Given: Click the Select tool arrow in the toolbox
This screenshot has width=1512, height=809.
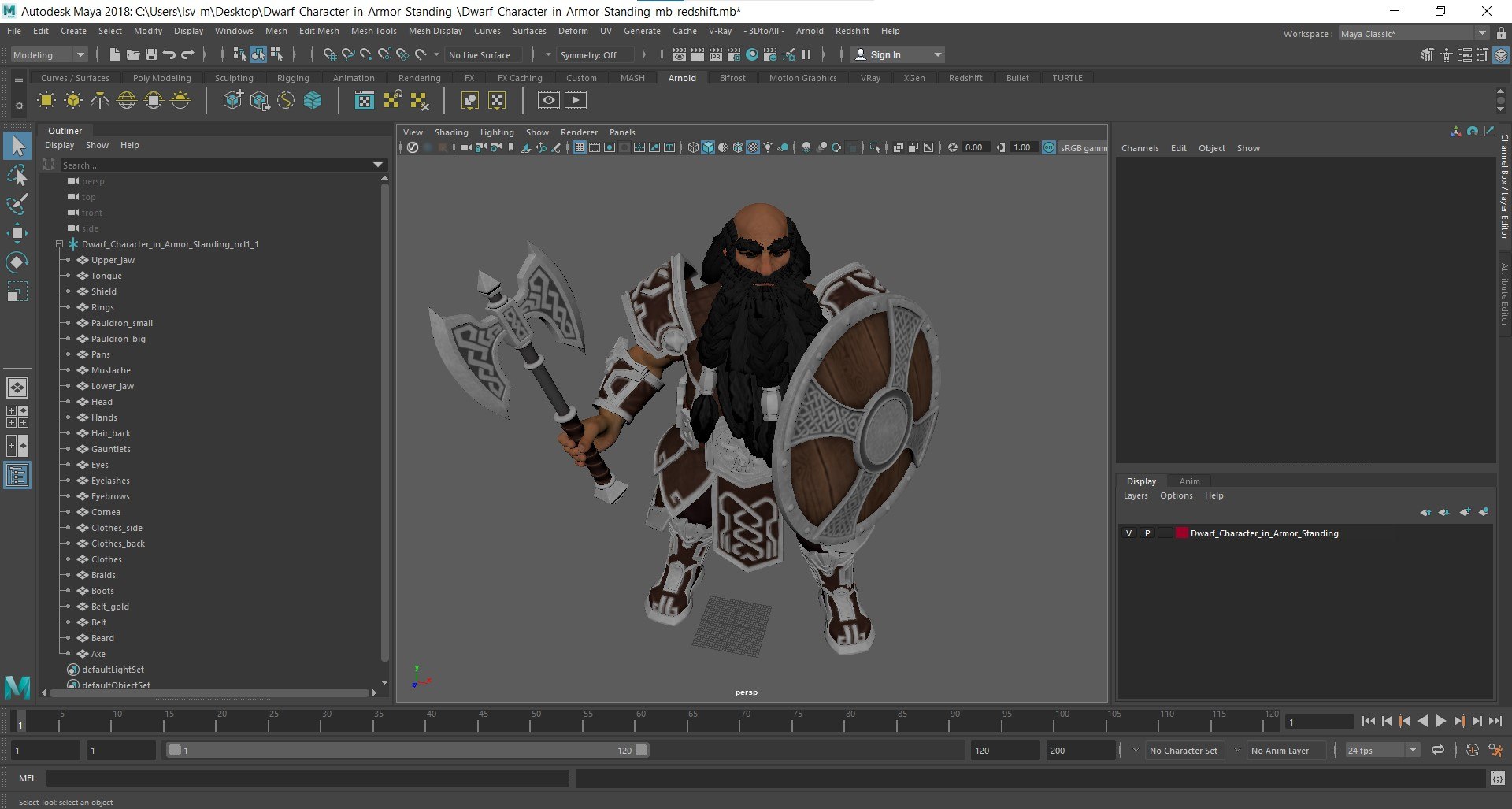Looking at the screenshot, I should [x=17, y=146].
